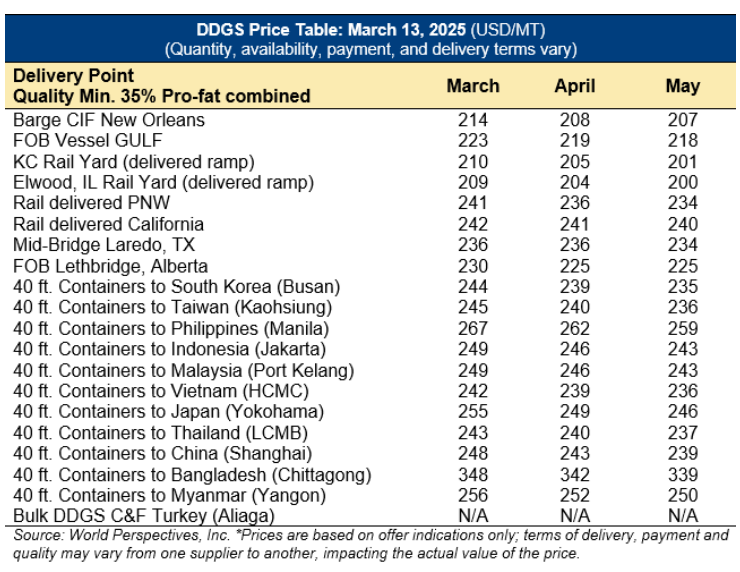The height and width of the screenshot is (572, 740).
Task: Select Containers to Japan (Yokohama) row label
Action: click(x=168, y=412)
